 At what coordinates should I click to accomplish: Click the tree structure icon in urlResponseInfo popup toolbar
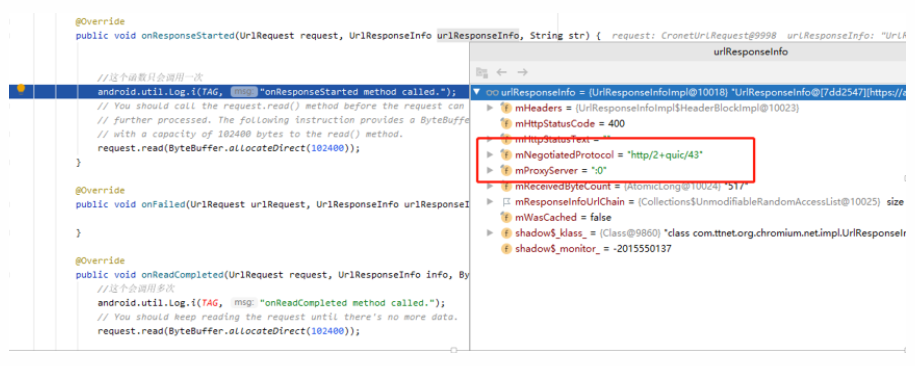click(481, 72)
